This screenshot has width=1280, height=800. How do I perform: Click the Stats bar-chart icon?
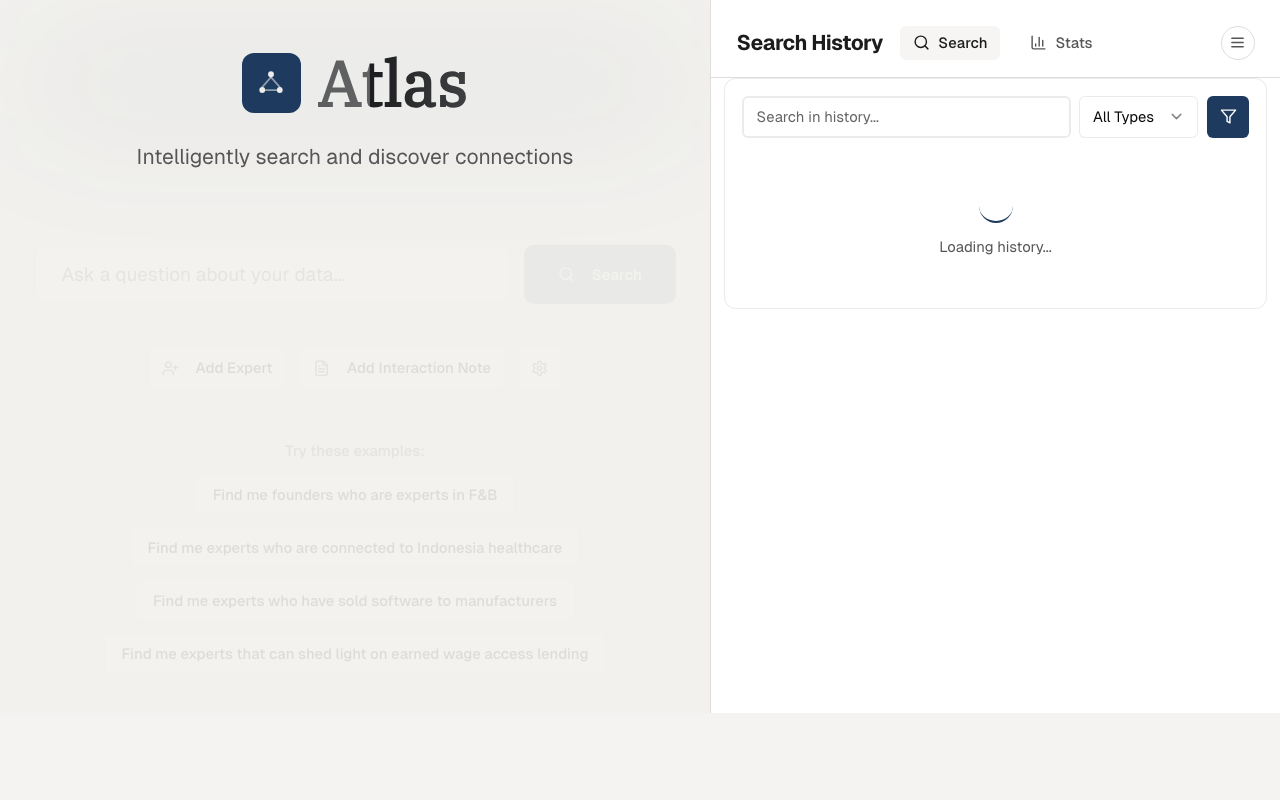[1037, 43]
